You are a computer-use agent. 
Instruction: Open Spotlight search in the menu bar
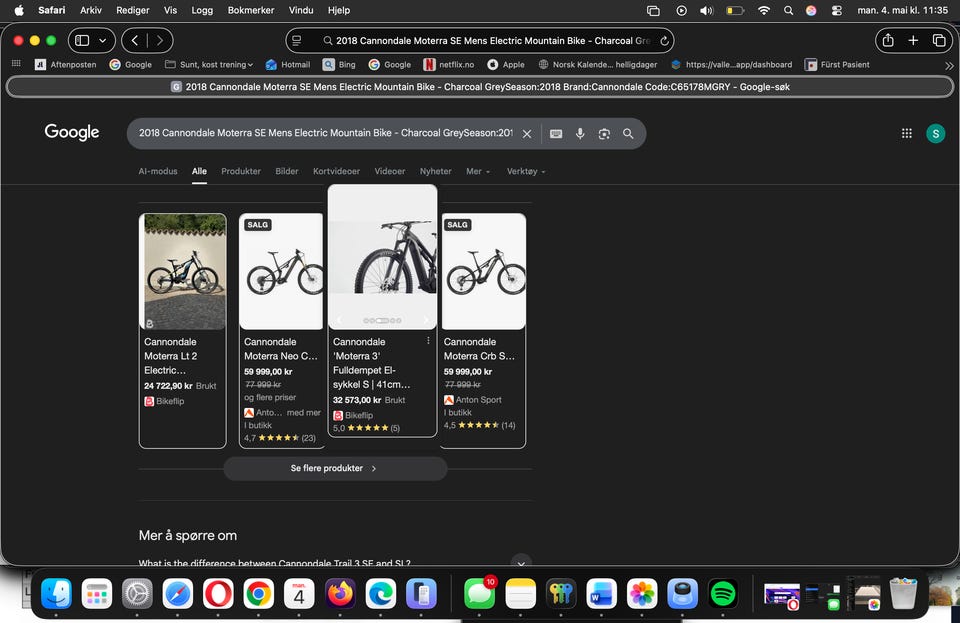click(789, 10)
